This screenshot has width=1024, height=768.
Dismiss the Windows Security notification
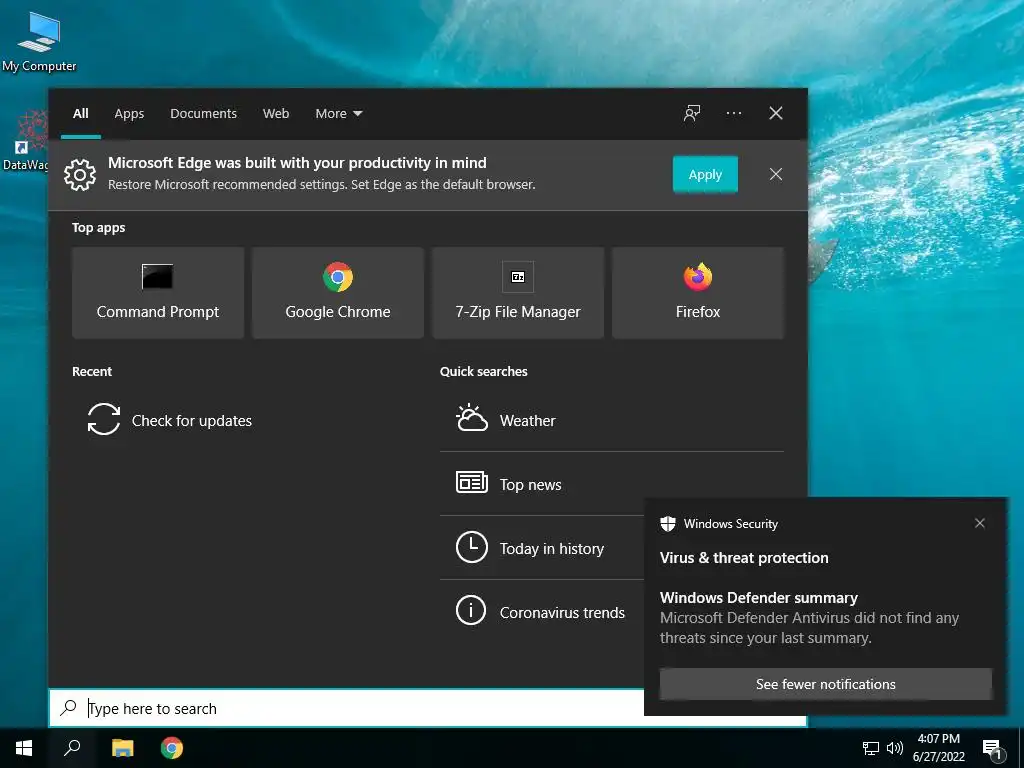pos(979,523)
